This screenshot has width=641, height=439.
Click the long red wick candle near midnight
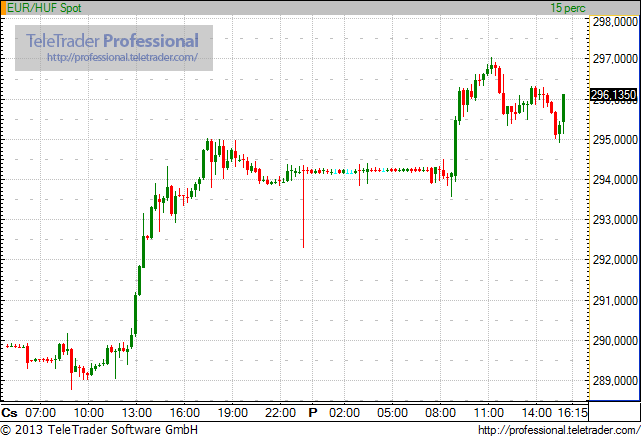click(x=303, y=206)
